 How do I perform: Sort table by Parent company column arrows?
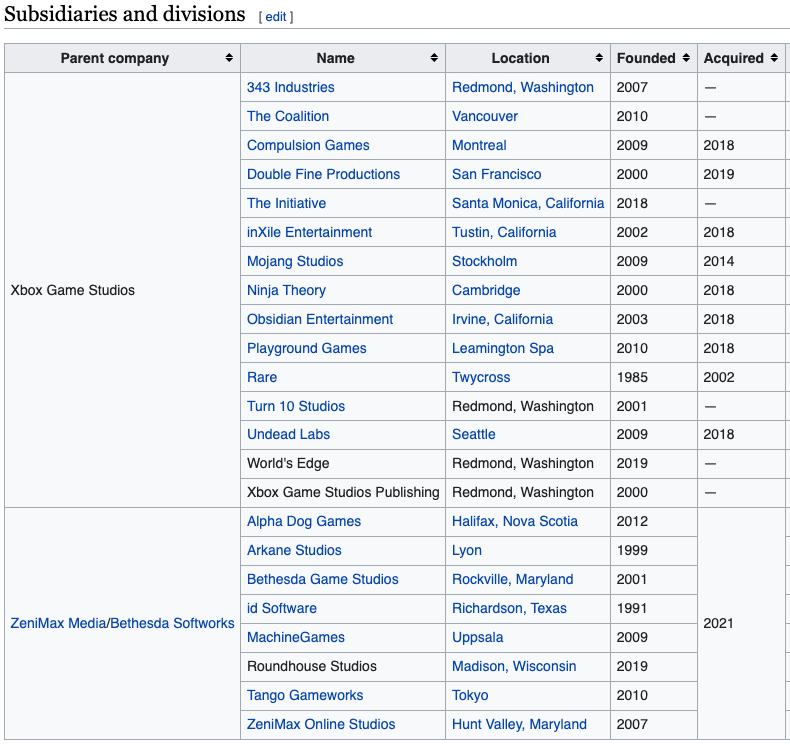[x=229, y=58]
